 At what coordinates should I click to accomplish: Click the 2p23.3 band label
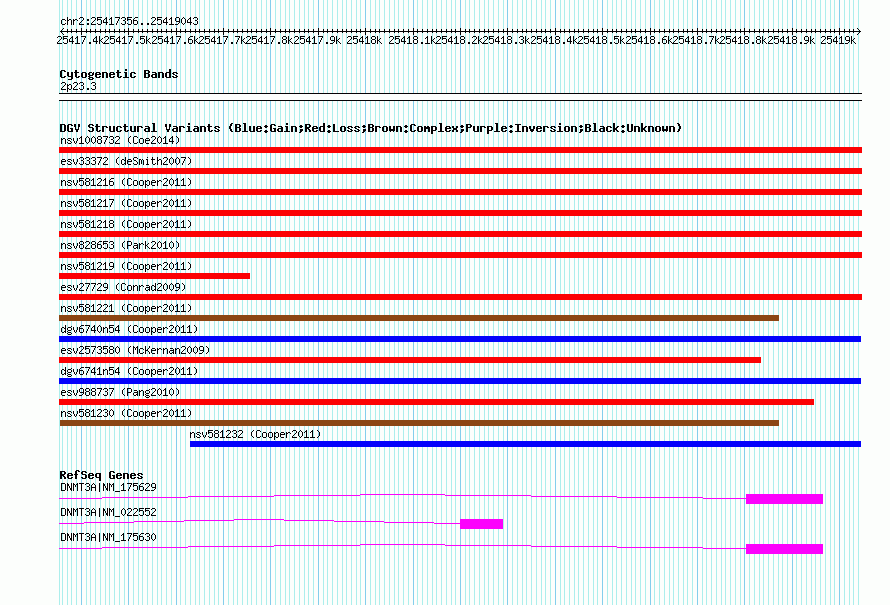point(78,86)
